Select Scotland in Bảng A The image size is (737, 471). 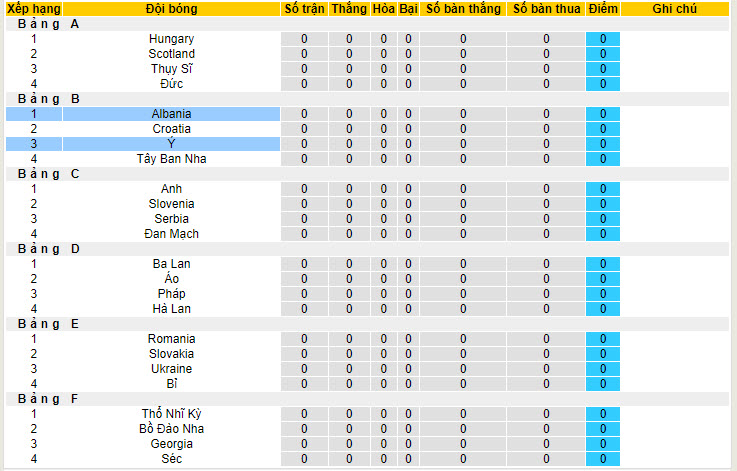pos(171,54)
